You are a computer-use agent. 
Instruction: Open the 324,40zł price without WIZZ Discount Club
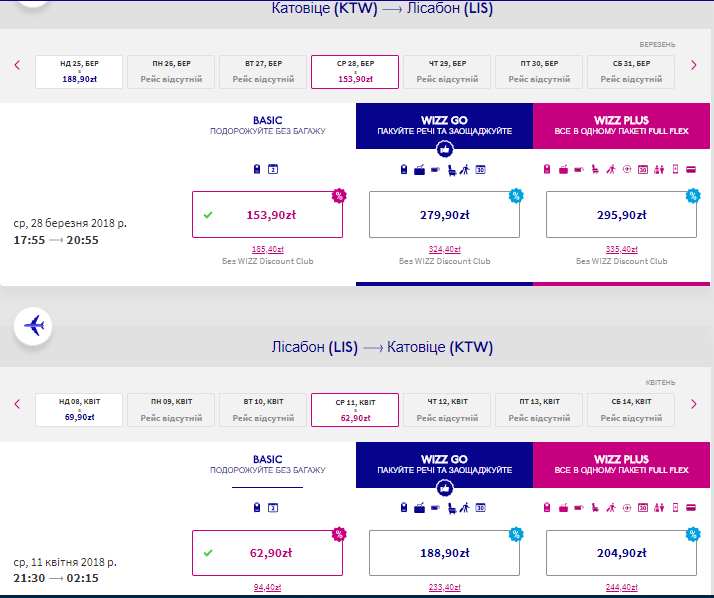(444, 249)
